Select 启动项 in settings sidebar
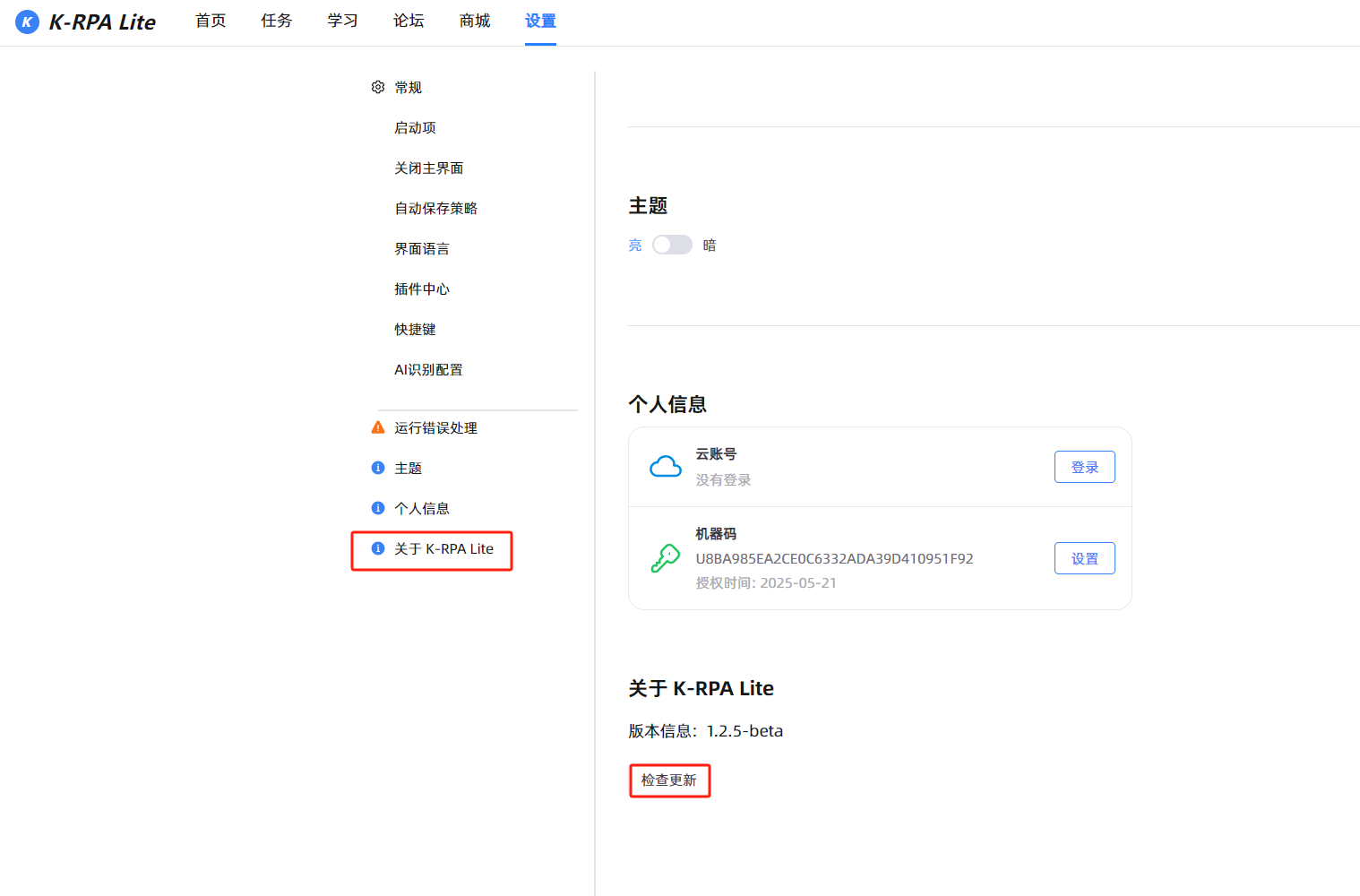Image resolution: width=1360 pixels, height=896 pixels. click(x=415, y=127)
